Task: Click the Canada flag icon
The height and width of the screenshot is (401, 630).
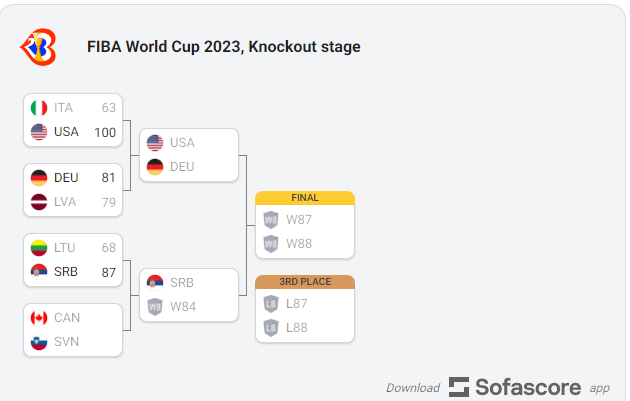Action: pos(39,318)
